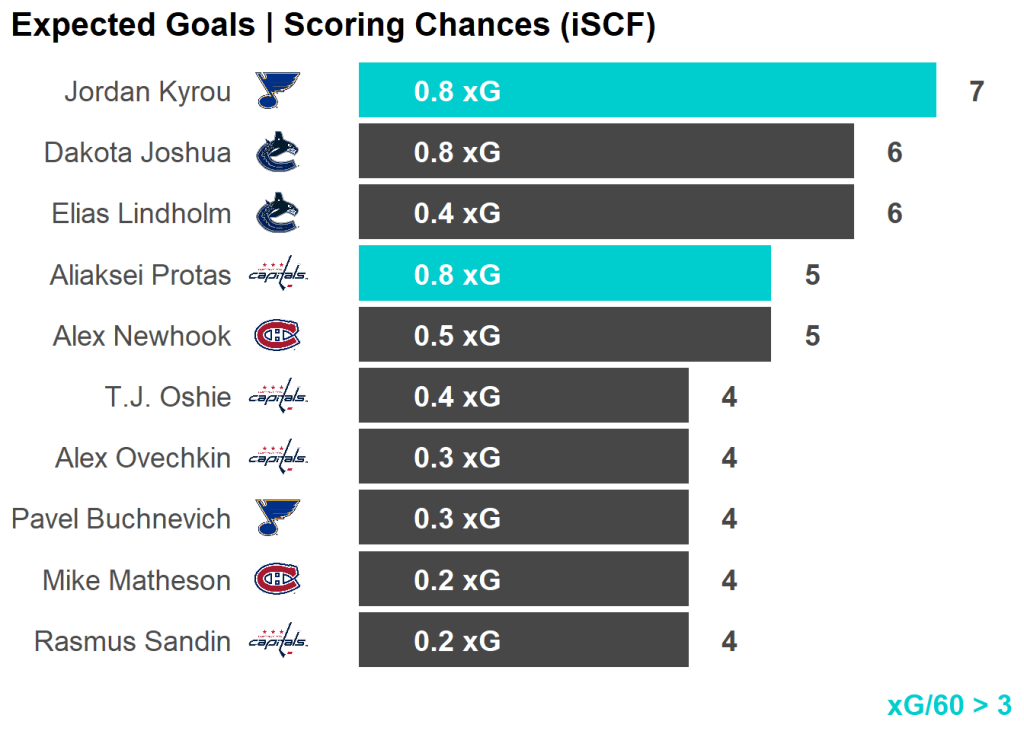Select Aliaksei Protas's teal highlighted bar
This screenshot has height=731, width=1024.
pos(564,273)
